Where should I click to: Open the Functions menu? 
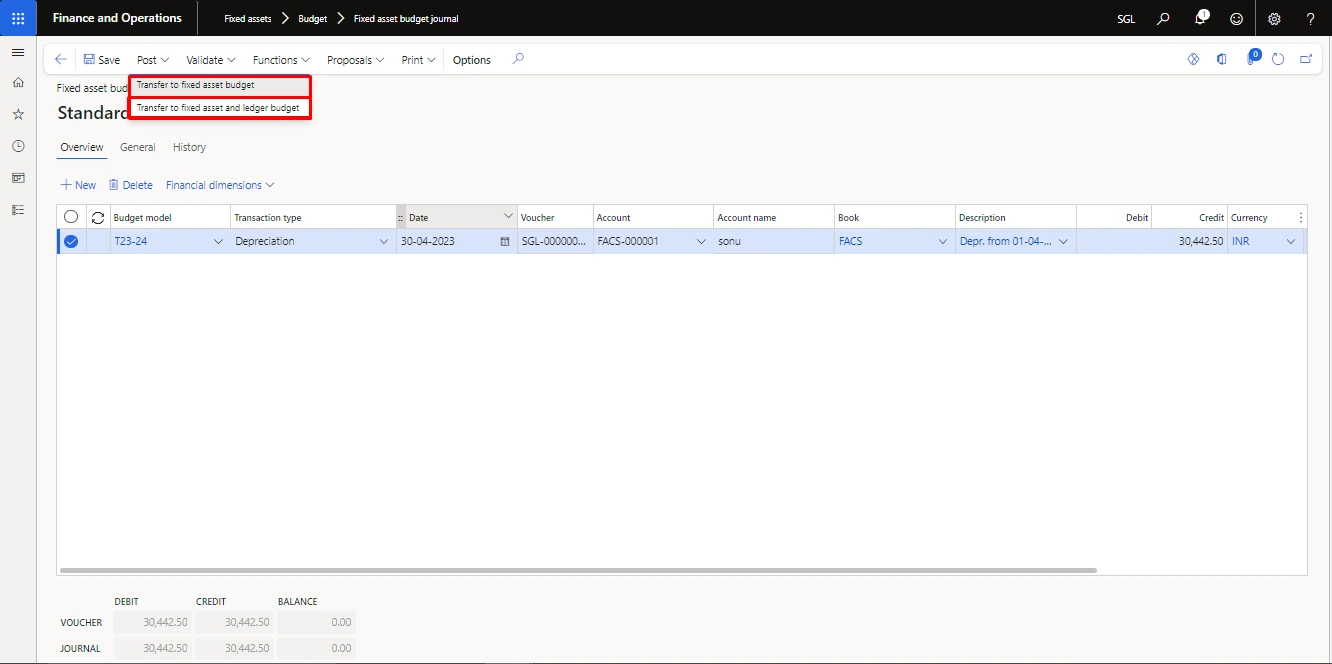tap(281, 60)
